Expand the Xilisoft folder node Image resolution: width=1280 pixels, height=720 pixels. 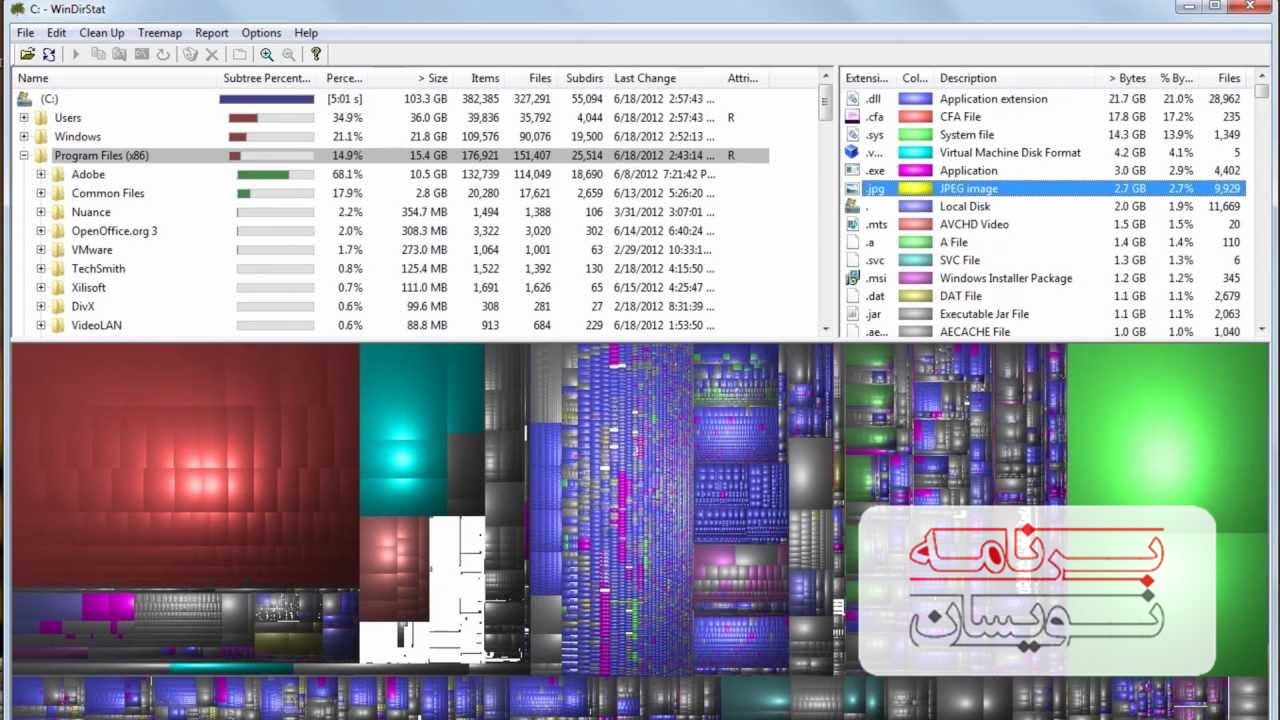(41, 287)
